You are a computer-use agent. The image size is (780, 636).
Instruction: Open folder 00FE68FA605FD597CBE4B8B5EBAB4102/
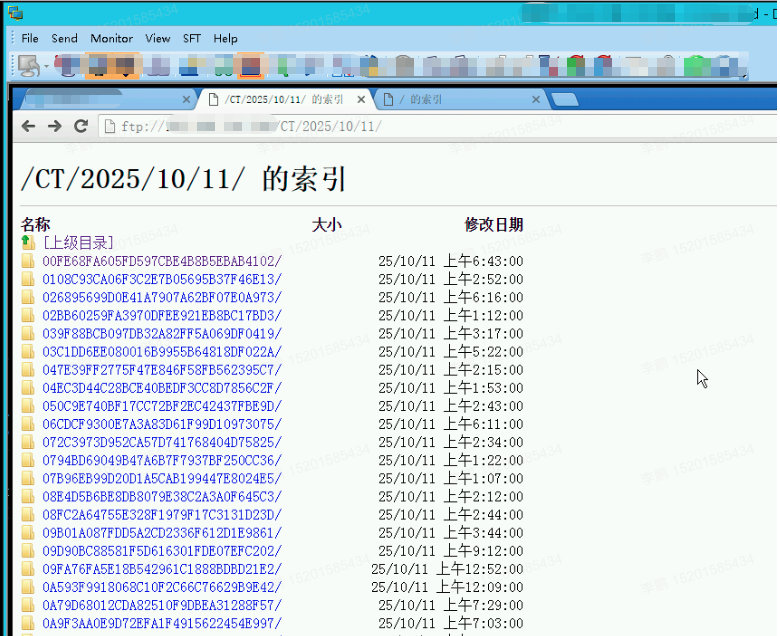[x=162, y=261]
